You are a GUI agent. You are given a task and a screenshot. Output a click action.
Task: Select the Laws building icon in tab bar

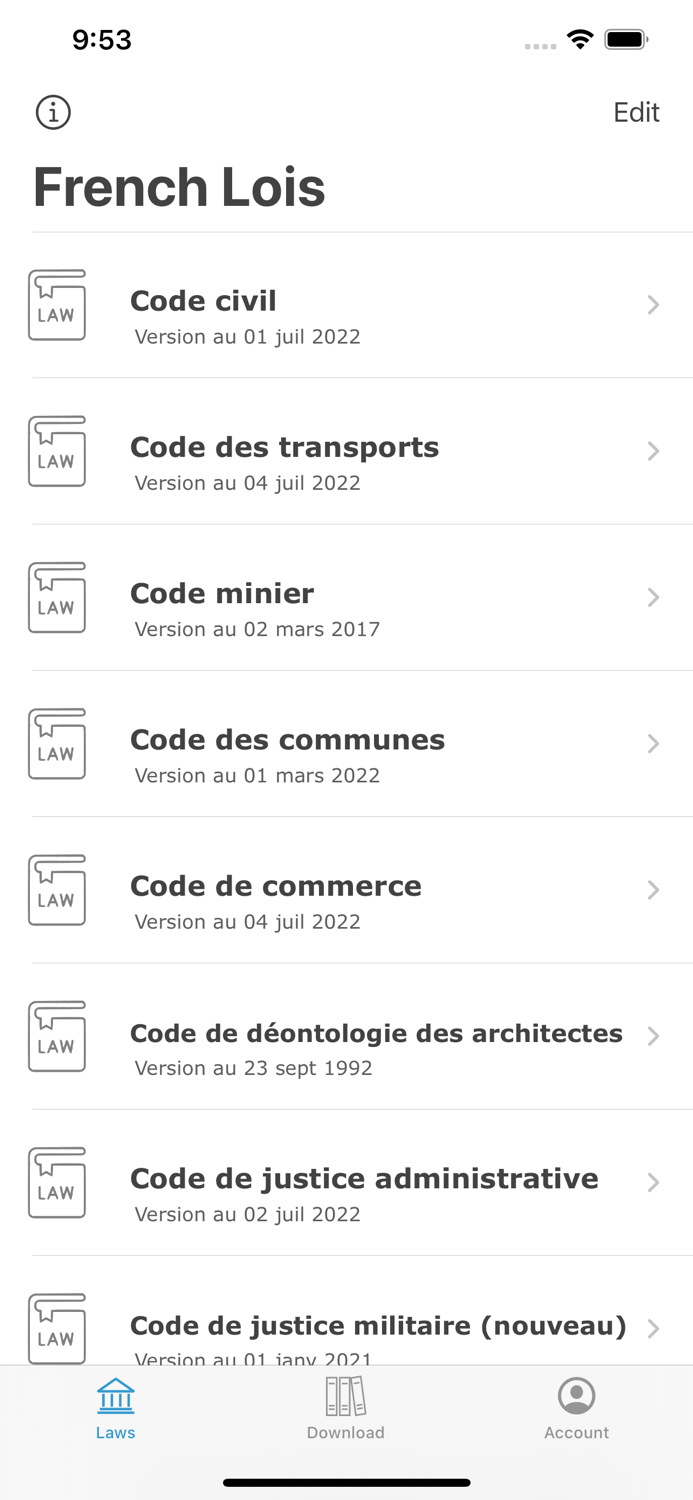tap(115, 1393)
